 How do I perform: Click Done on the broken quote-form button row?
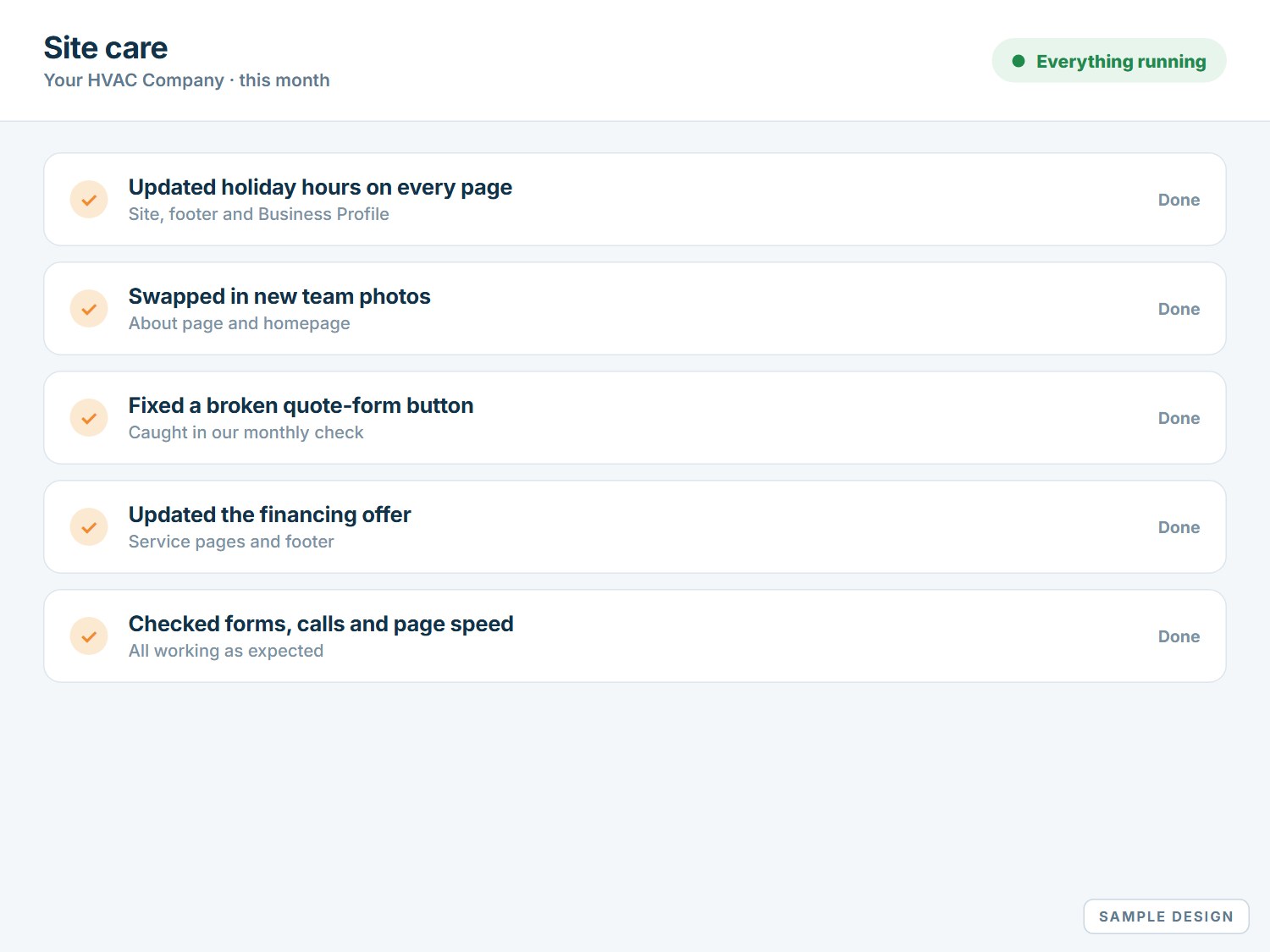coord(1179,418)
